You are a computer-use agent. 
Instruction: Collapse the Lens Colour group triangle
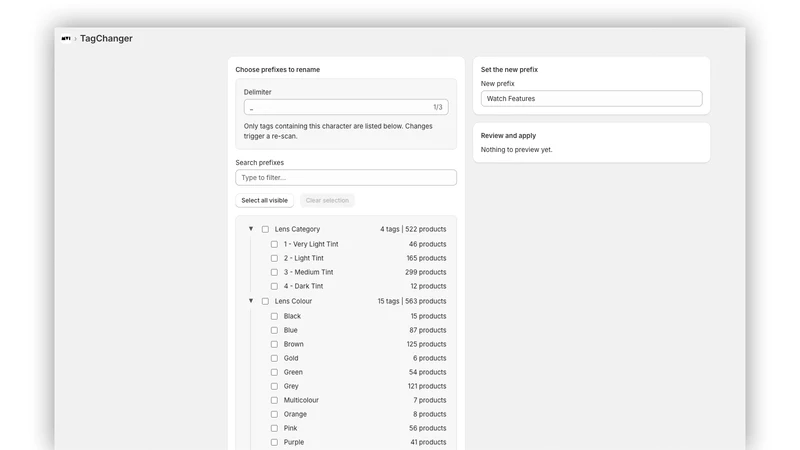tap(251, 301)
